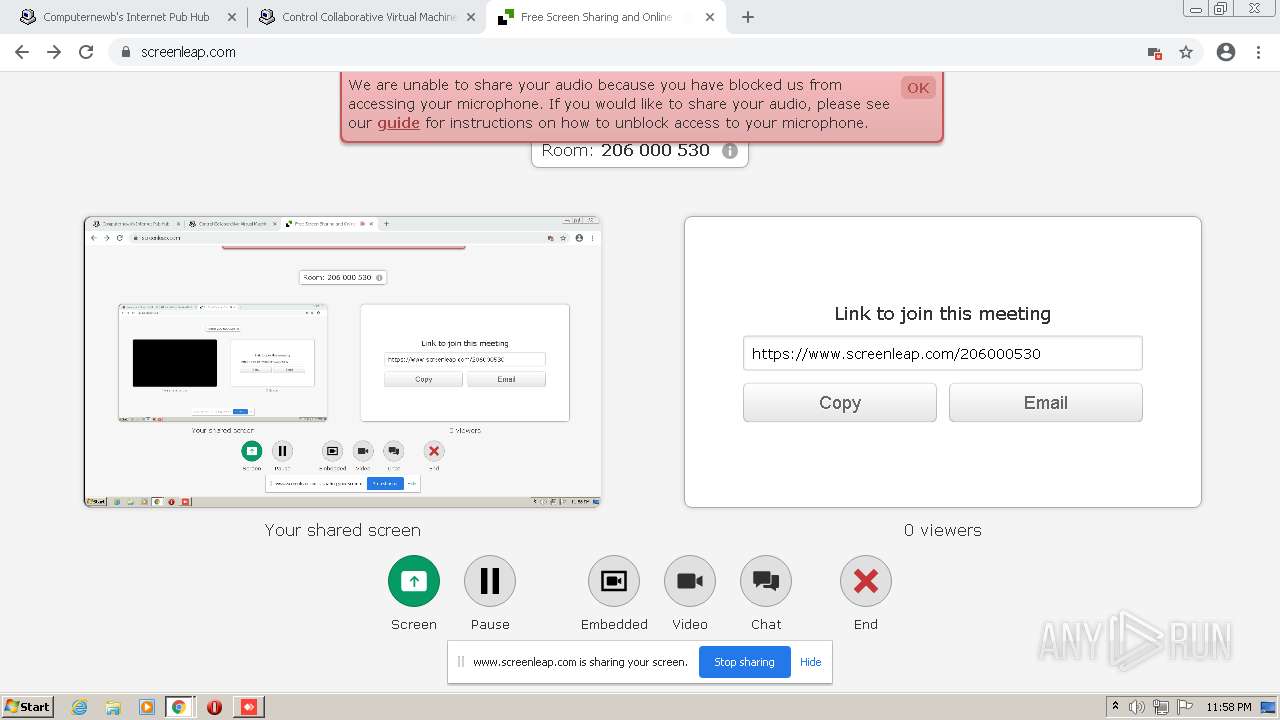The width and height of the screenshot is (1280, 720).
Task: Open a new browser tab
Action: (748, 17)
